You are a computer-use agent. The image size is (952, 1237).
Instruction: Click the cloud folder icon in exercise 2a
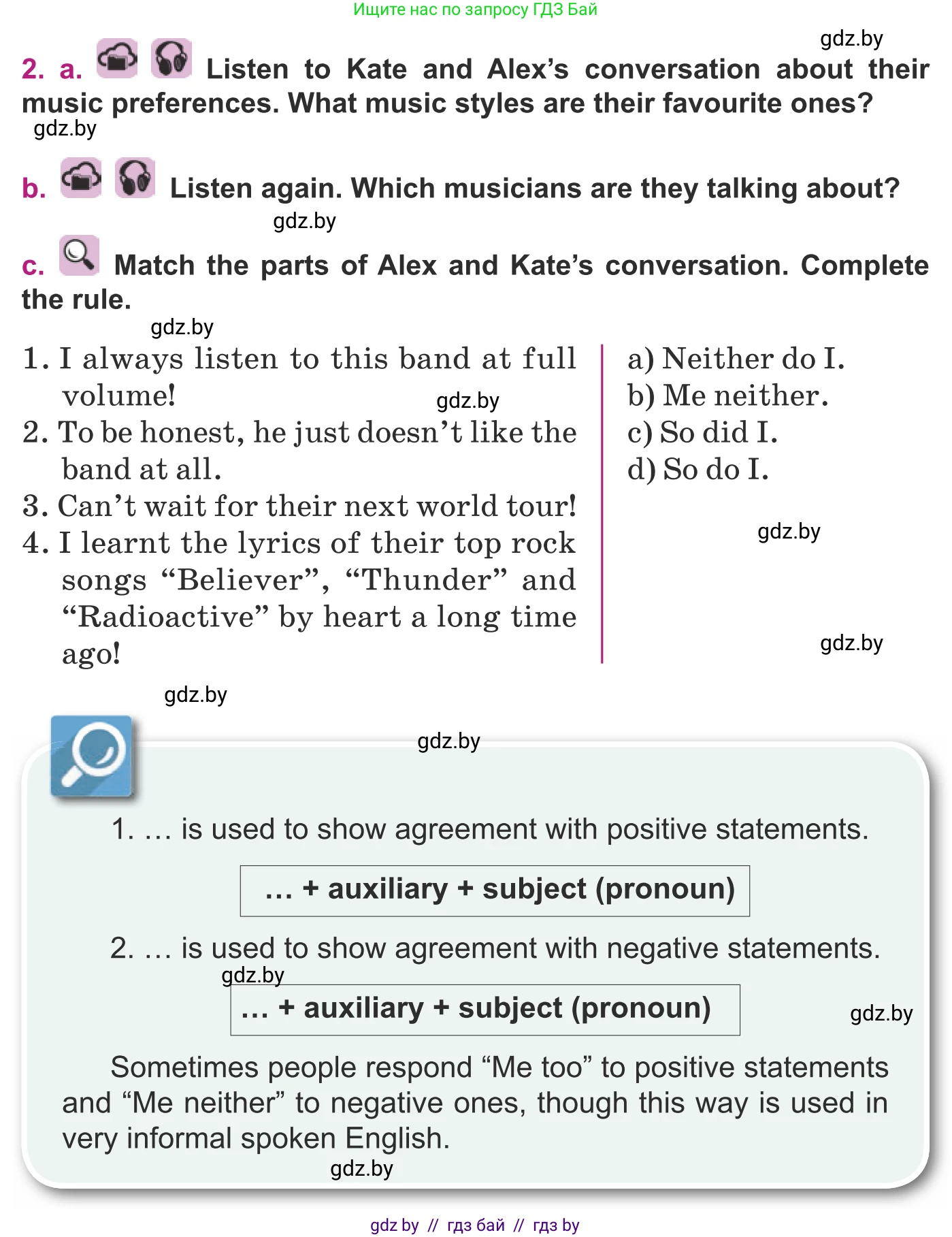coord(117,59)
